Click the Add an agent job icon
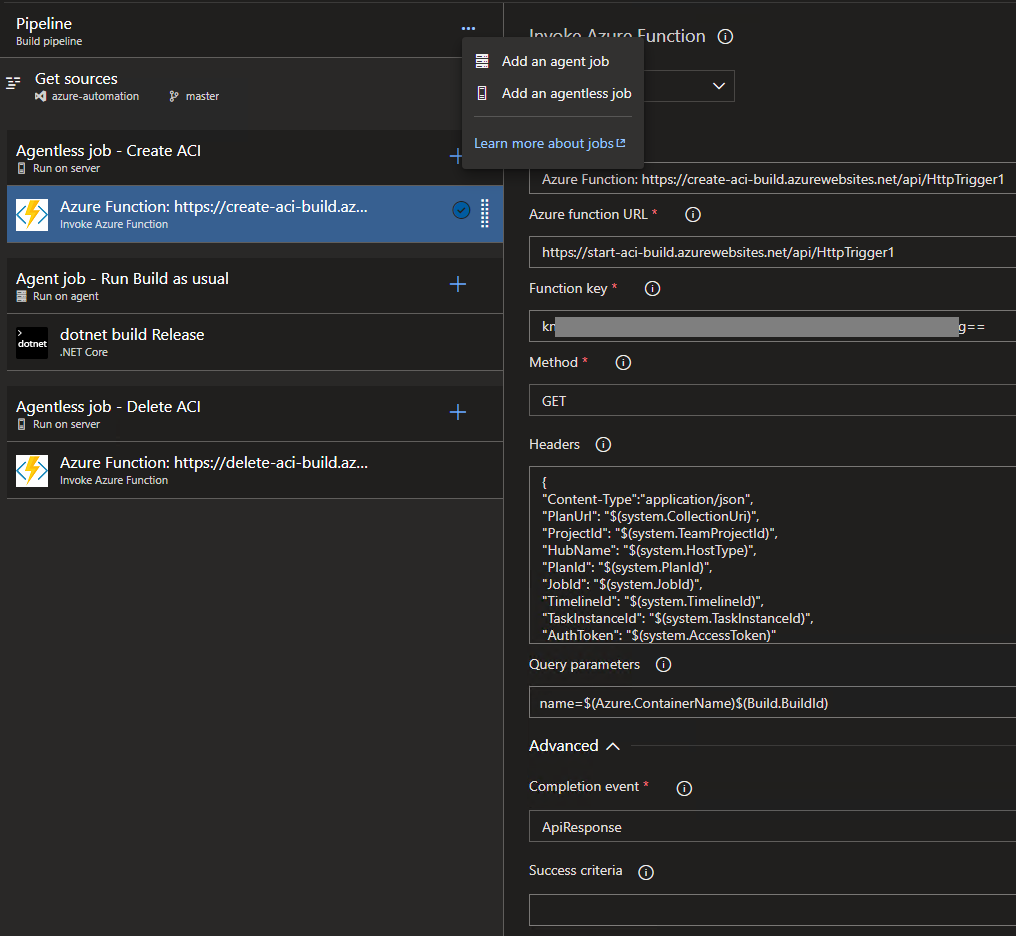The height and width of the screenshot is (936, 1016). point(482,62)
